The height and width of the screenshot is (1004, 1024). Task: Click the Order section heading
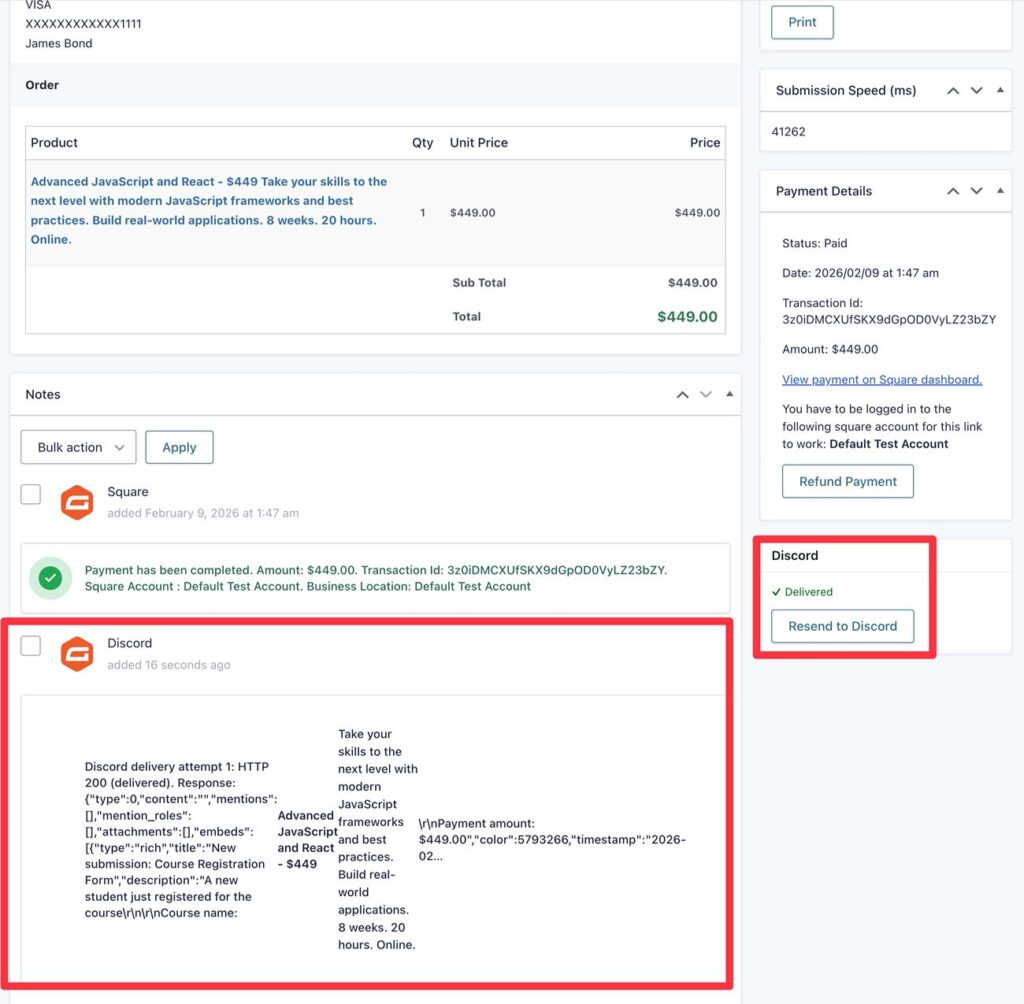(x=42, y=85)
